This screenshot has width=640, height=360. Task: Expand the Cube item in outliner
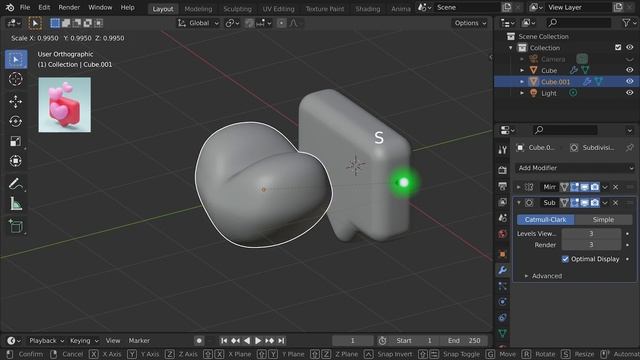pos(522,70)
